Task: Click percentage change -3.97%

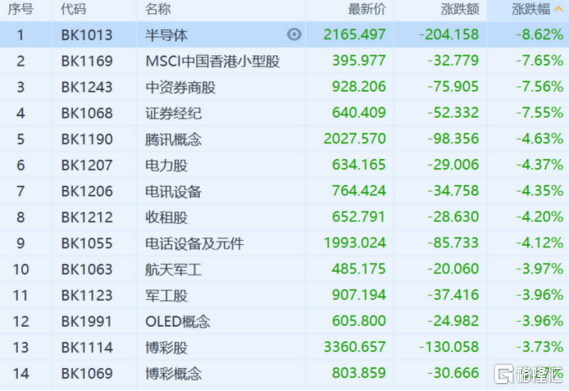Action: (540, 269)
